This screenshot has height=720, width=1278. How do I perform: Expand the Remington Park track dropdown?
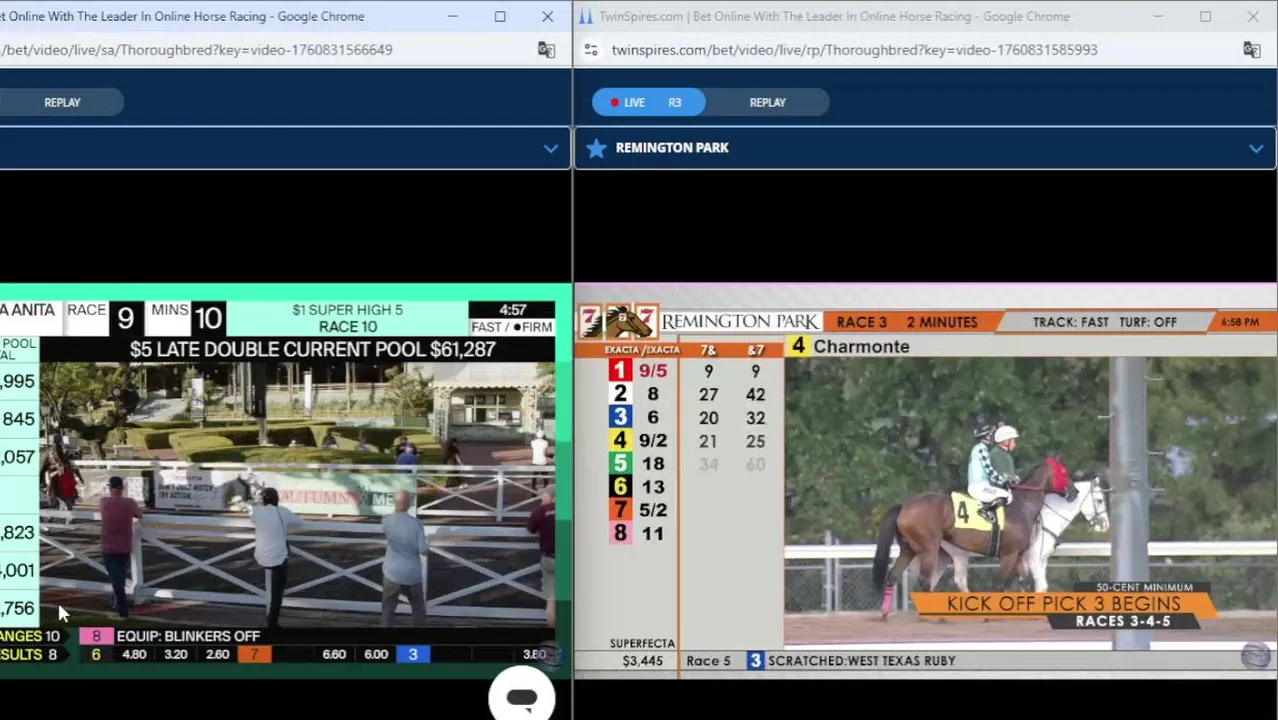[x=1256, y=148]
